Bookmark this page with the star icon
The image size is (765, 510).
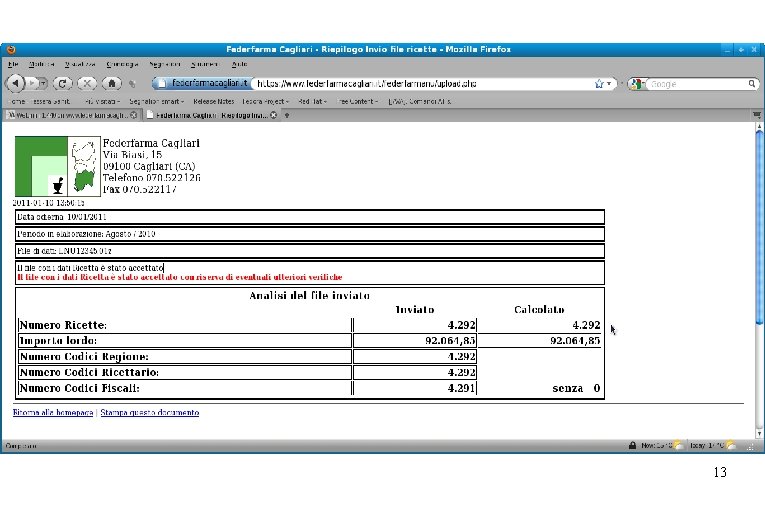[599, 84]
